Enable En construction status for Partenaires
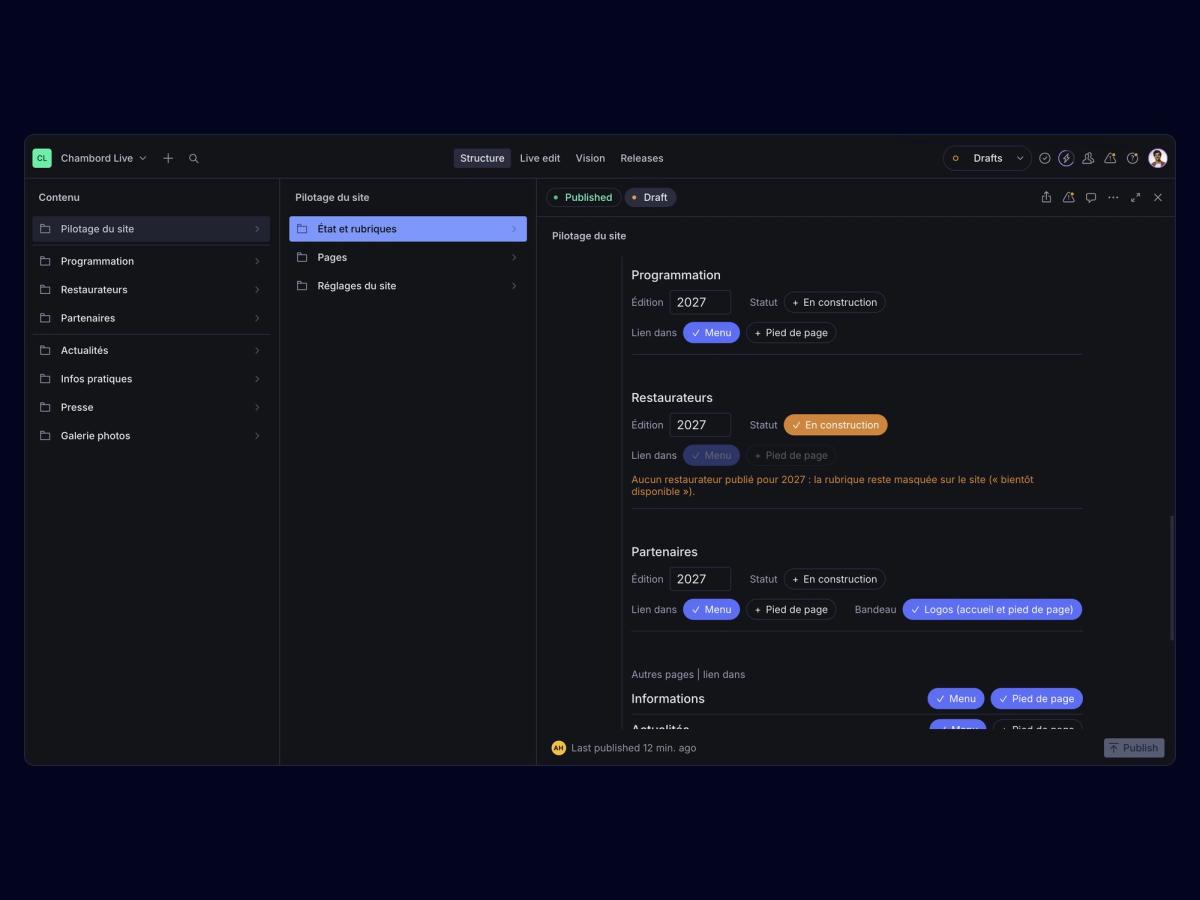This screenshot has width=1200, height=900. click(x=834, y=579)
